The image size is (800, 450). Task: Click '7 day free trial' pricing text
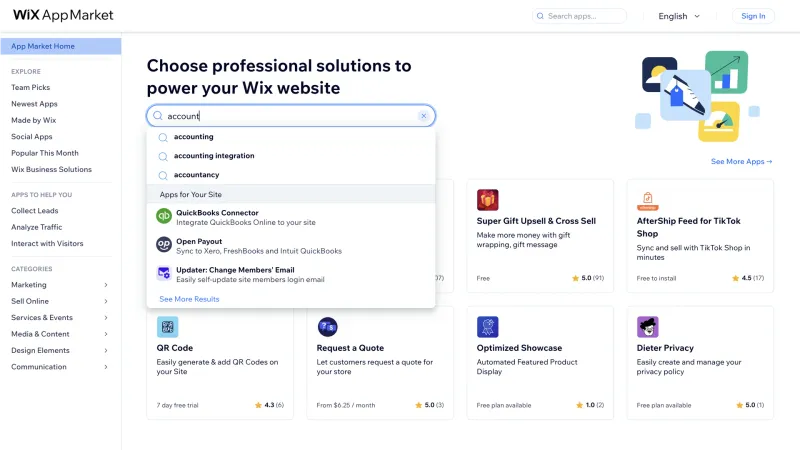(x=177, y=405)
